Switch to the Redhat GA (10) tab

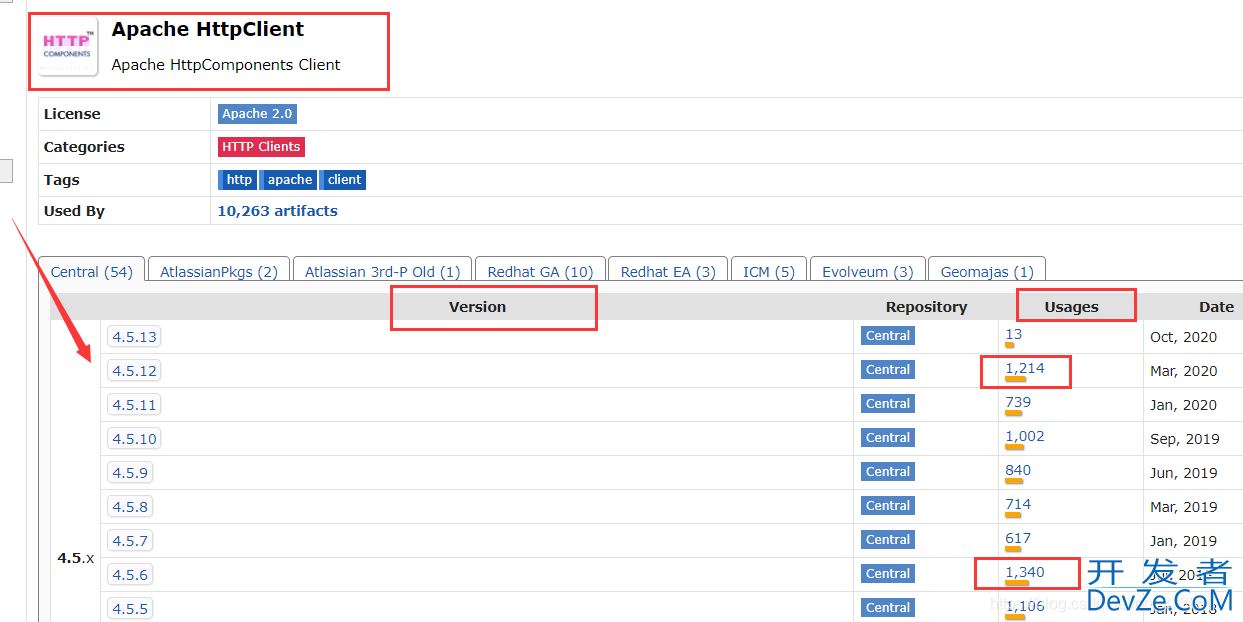tap(540, 271)
